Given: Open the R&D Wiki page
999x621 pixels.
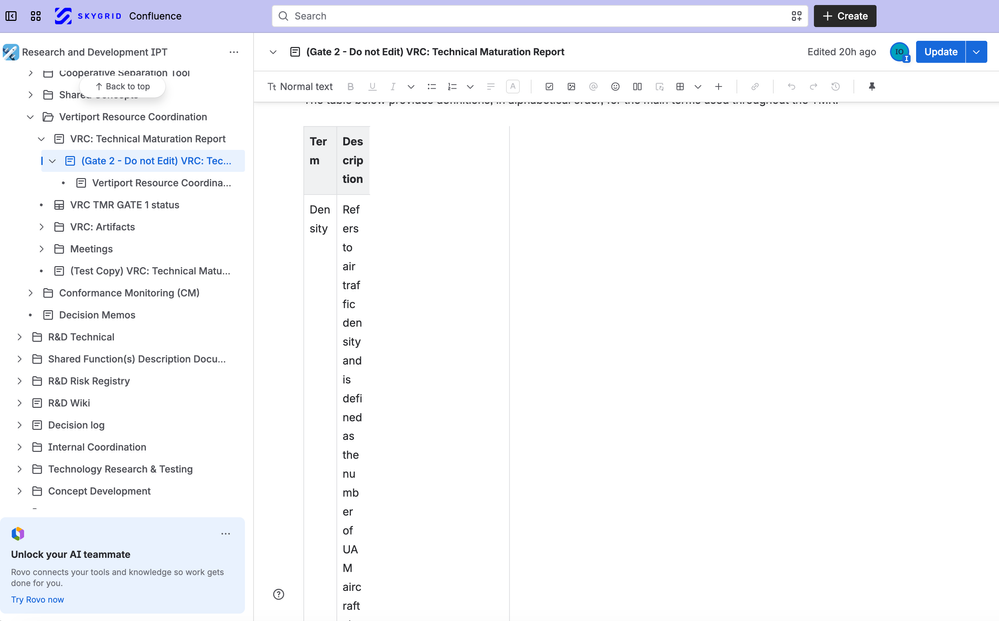Looking at the screenshot, I should point(69,403).
